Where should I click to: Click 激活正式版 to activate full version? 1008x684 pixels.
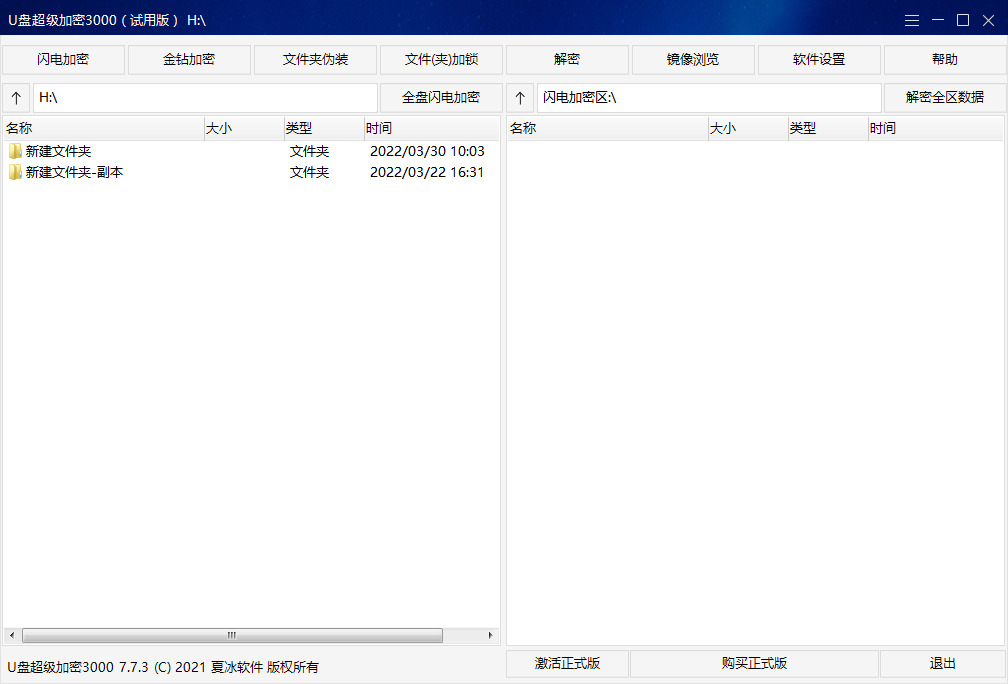point(568,663)
